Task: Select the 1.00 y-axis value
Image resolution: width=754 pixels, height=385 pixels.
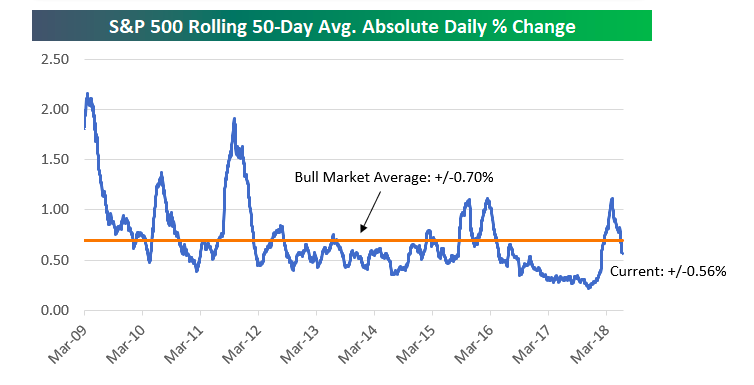Action: click(55, 210)
